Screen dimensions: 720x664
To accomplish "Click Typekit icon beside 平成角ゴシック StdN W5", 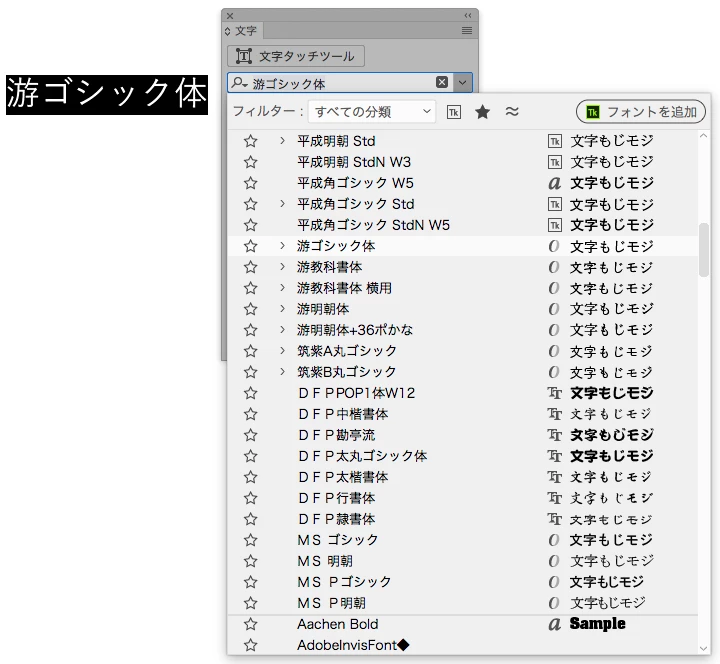I will coord(555,225).
